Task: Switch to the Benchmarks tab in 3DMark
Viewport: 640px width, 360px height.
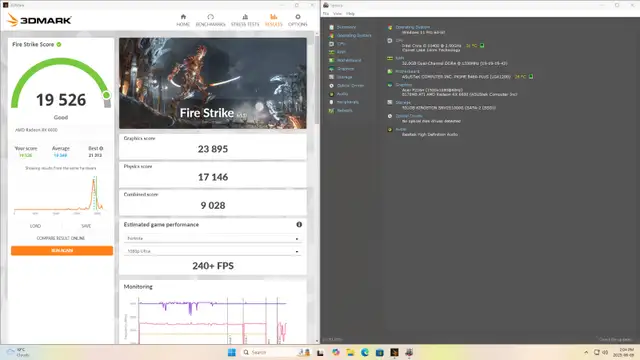Action: (210, 20)
